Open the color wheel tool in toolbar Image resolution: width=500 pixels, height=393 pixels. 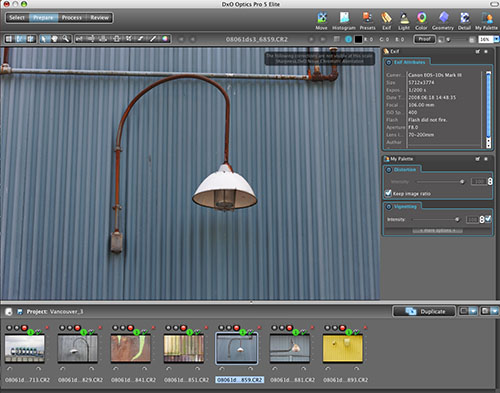click(165, 39)
